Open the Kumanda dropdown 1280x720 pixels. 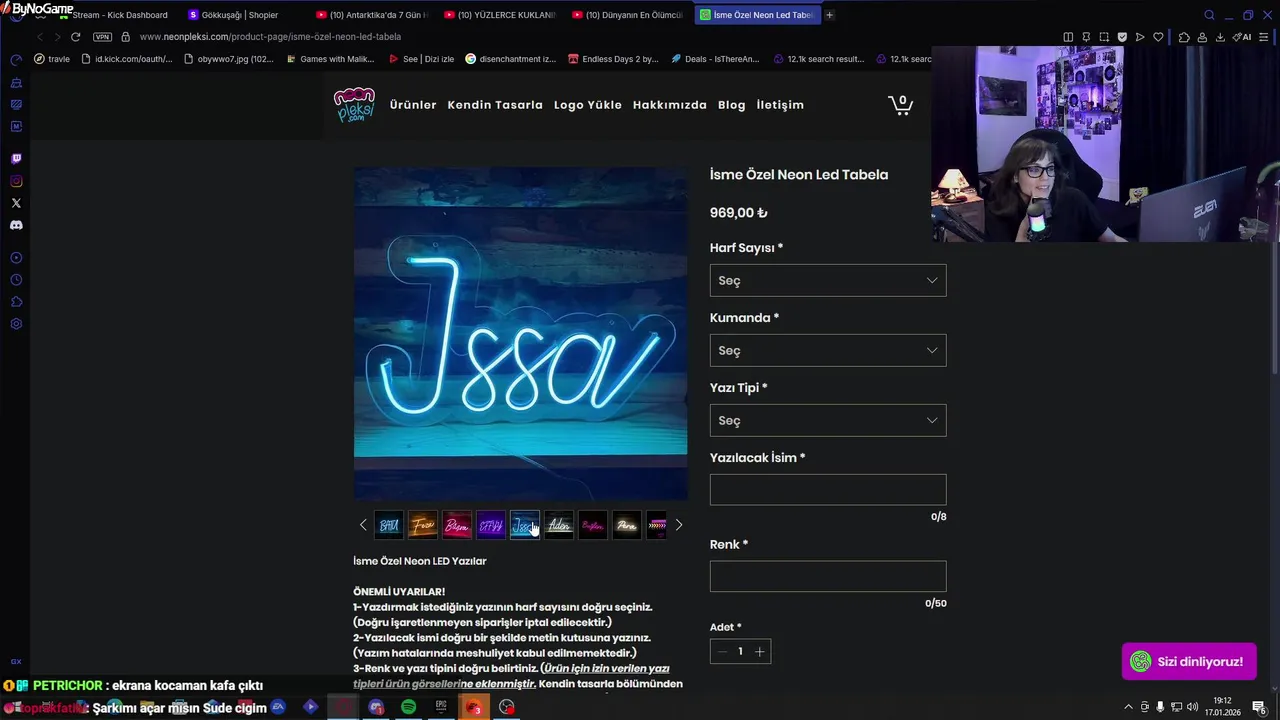point(828,350)
